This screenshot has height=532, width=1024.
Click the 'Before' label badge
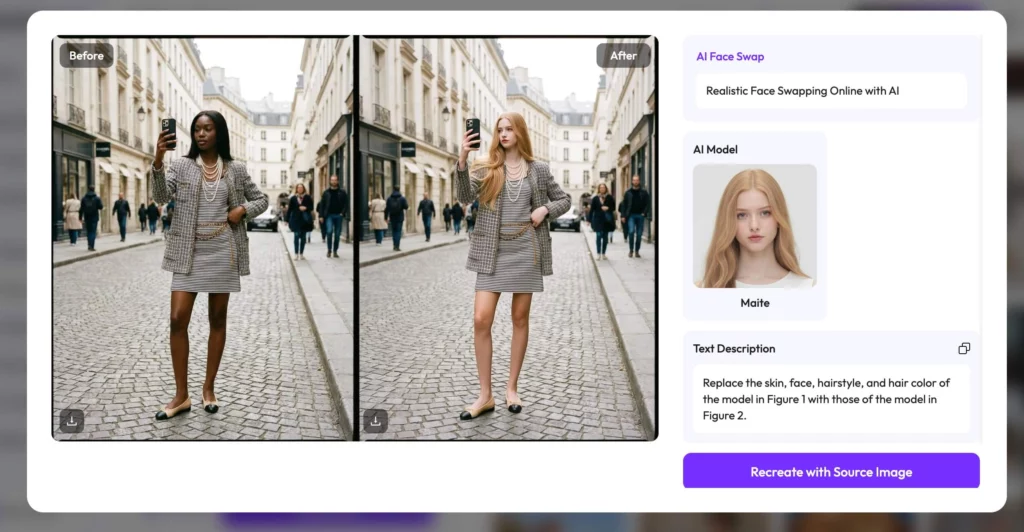pyautogui.click(x=86, y=55)
